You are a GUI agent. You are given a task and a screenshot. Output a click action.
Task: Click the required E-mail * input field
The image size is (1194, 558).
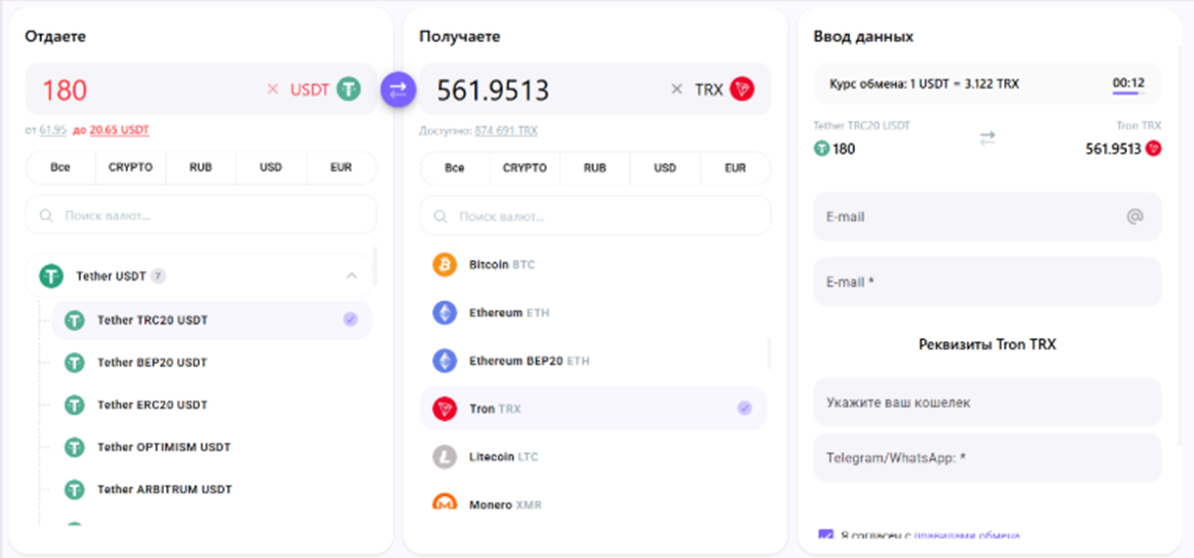[988, 282]
